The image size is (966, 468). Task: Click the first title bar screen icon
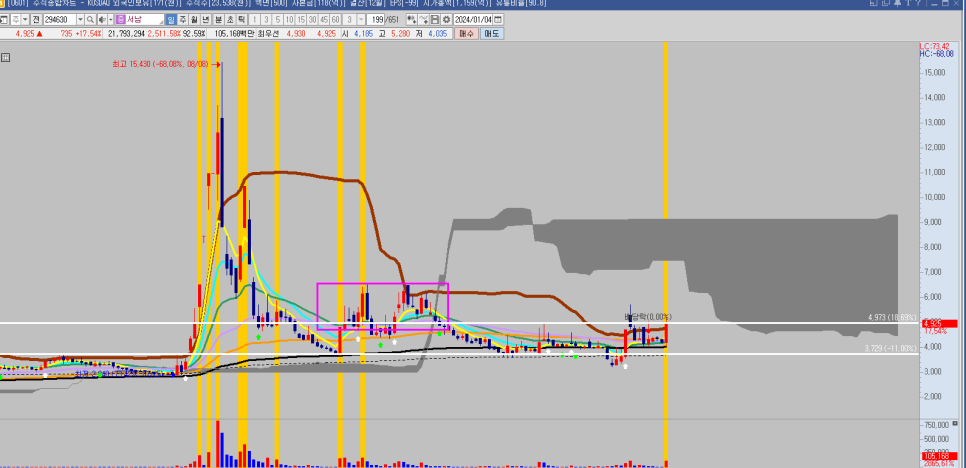pyautogui.click(x=874, y=3)
